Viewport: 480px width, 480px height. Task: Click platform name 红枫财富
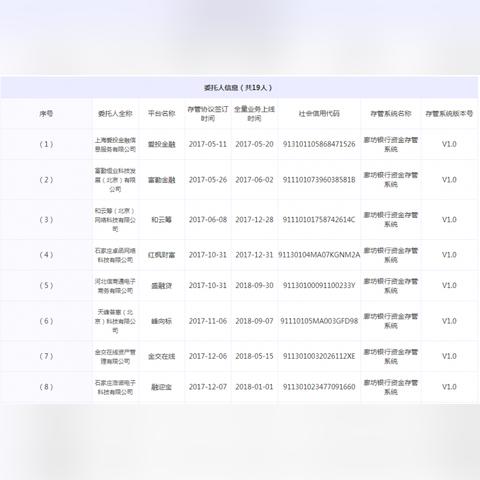(x=162, y=255)
